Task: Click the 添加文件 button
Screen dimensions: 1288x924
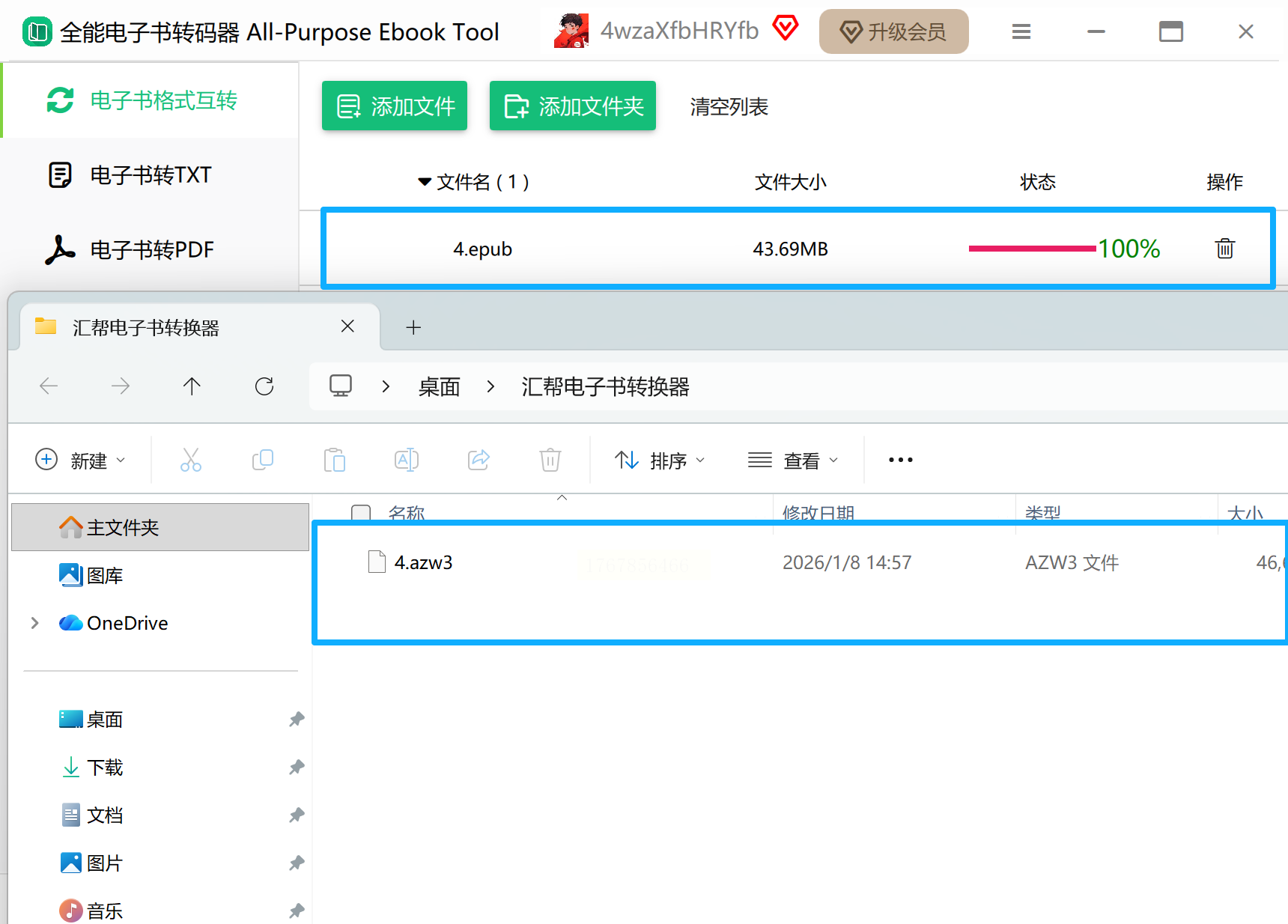Action: point(395,106)
